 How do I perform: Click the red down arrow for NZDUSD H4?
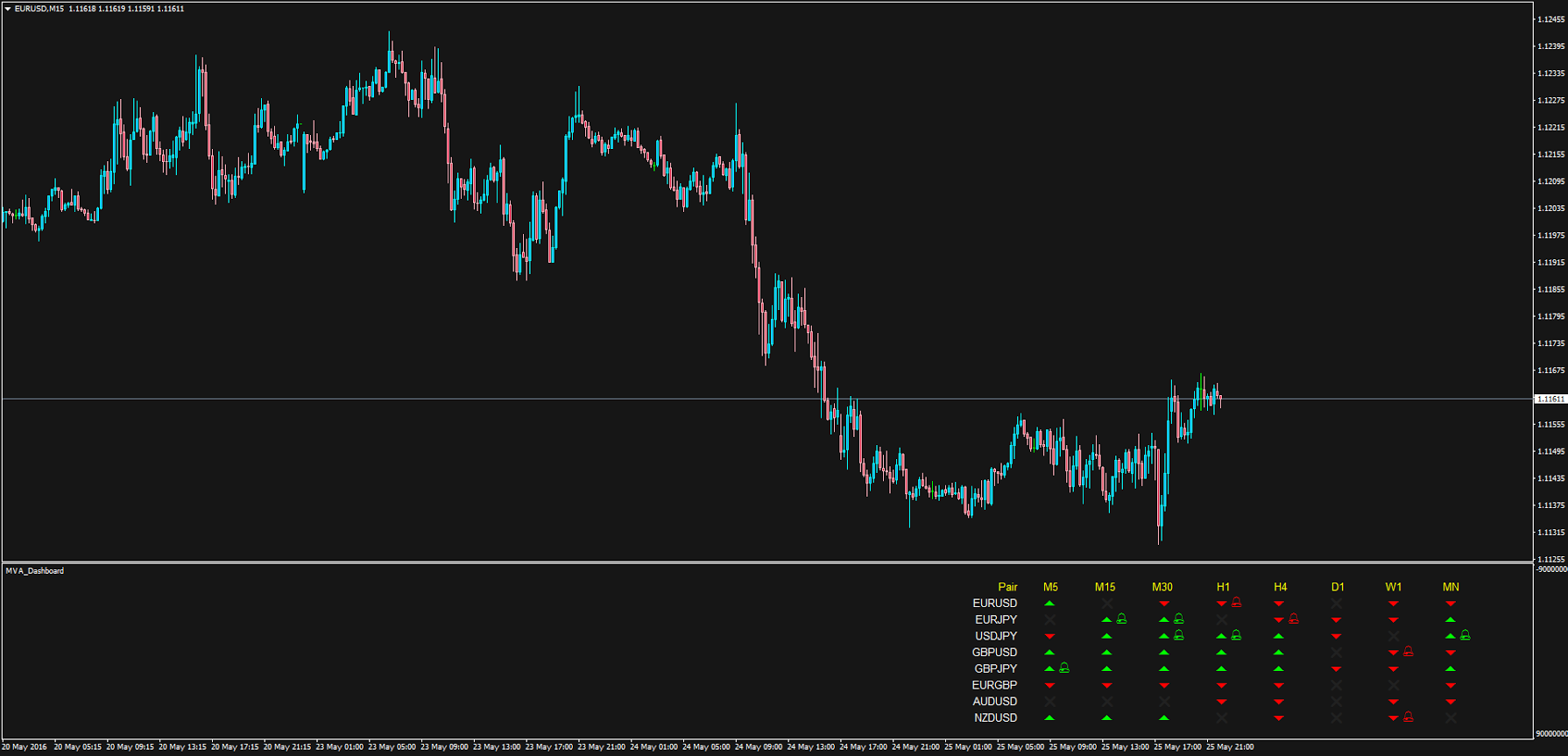click(x=1279, y=717)
